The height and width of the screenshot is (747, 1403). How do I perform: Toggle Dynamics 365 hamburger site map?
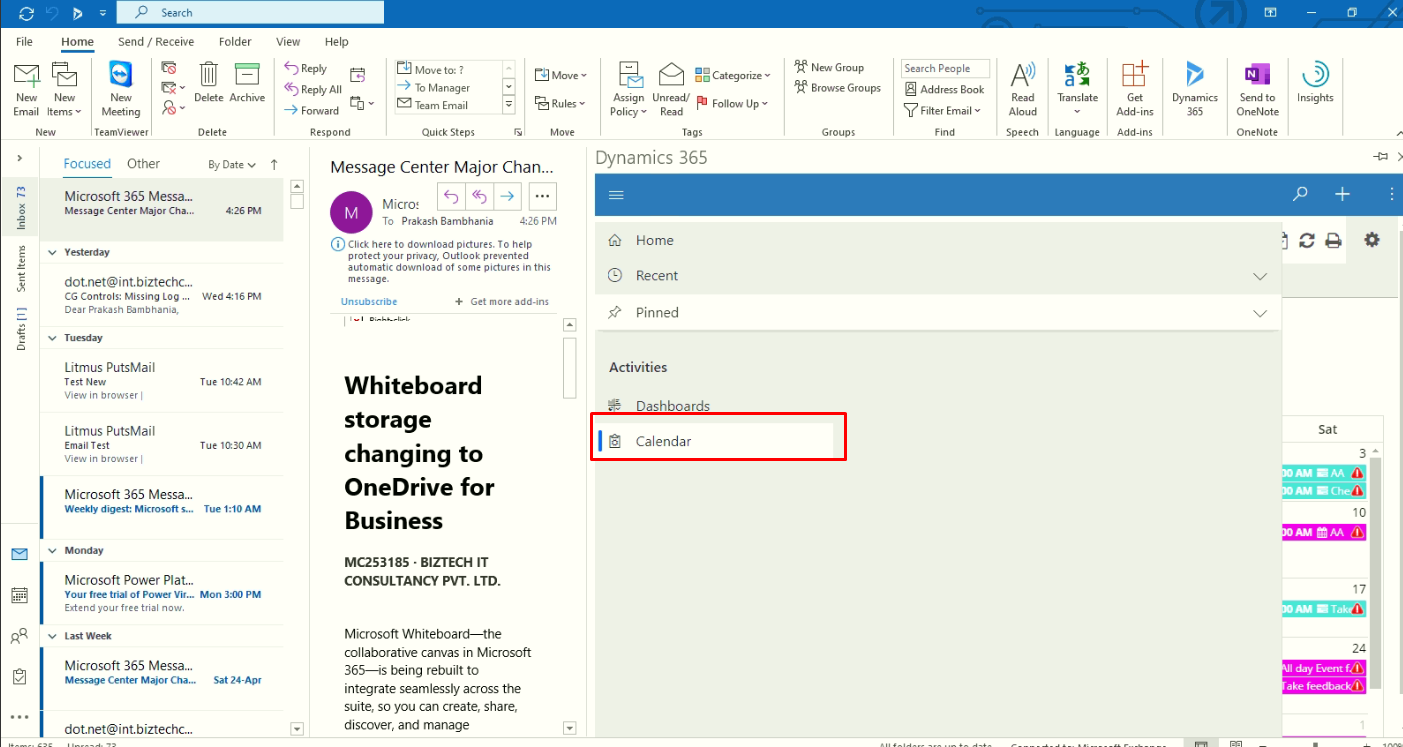point(616,195)
